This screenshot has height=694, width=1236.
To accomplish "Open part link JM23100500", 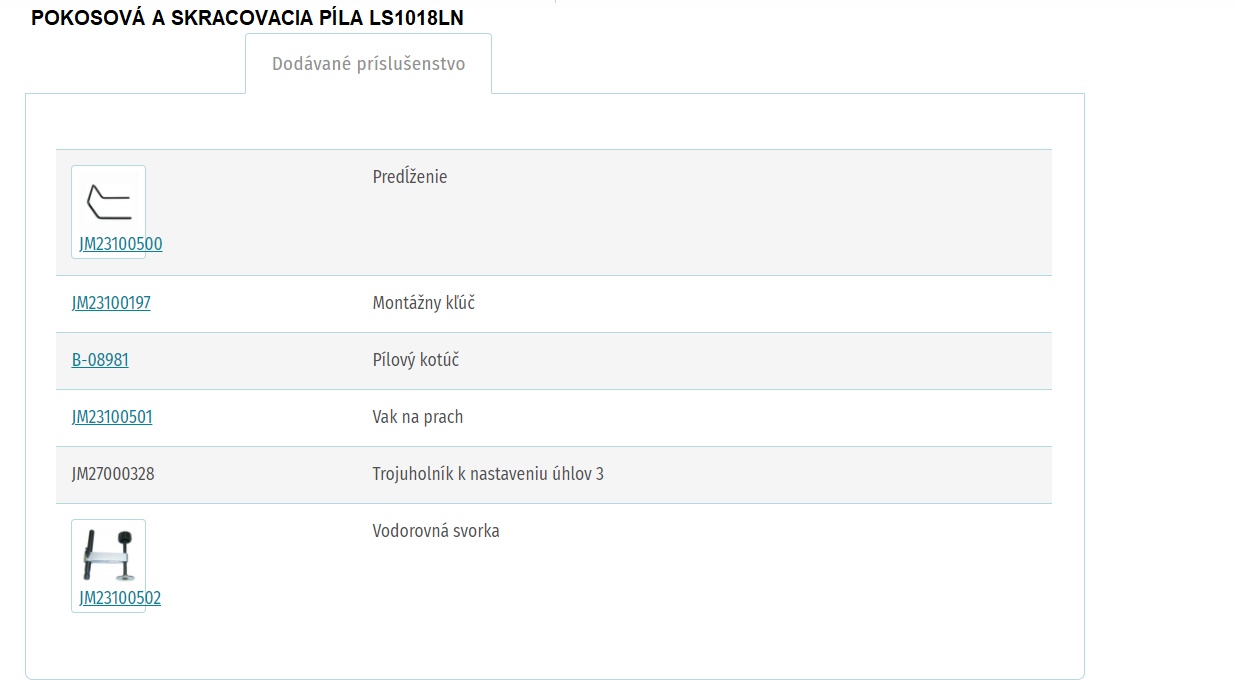I will 121,244.
